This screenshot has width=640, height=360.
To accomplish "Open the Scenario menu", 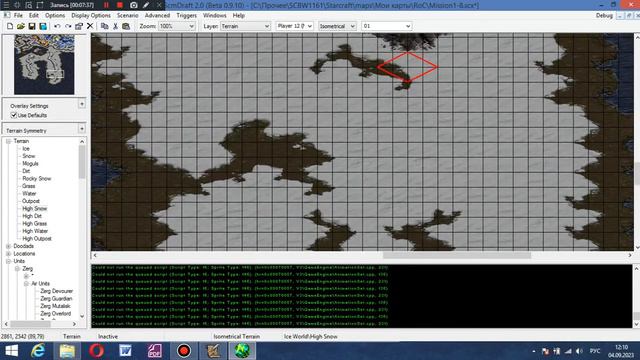I will [127, 16].
